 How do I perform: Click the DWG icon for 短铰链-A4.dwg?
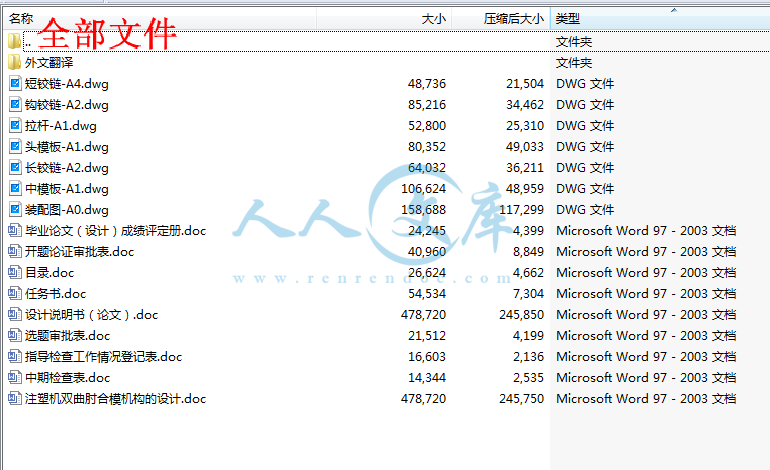coord(15,83)
